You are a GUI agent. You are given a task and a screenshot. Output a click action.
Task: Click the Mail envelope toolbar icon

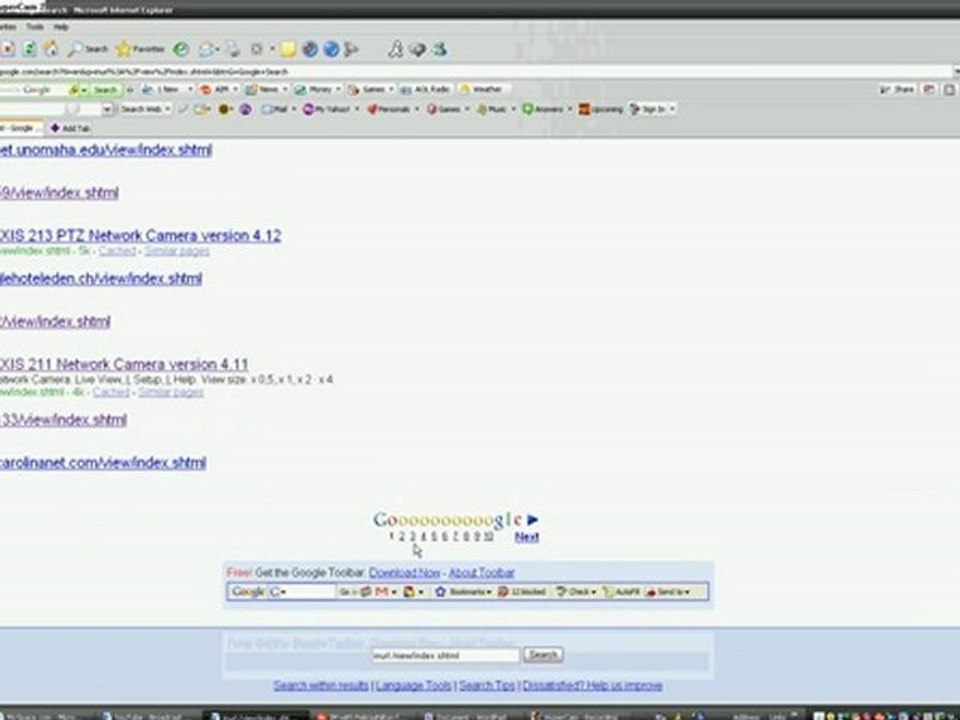pyautogui.click(x=206, y=50)
